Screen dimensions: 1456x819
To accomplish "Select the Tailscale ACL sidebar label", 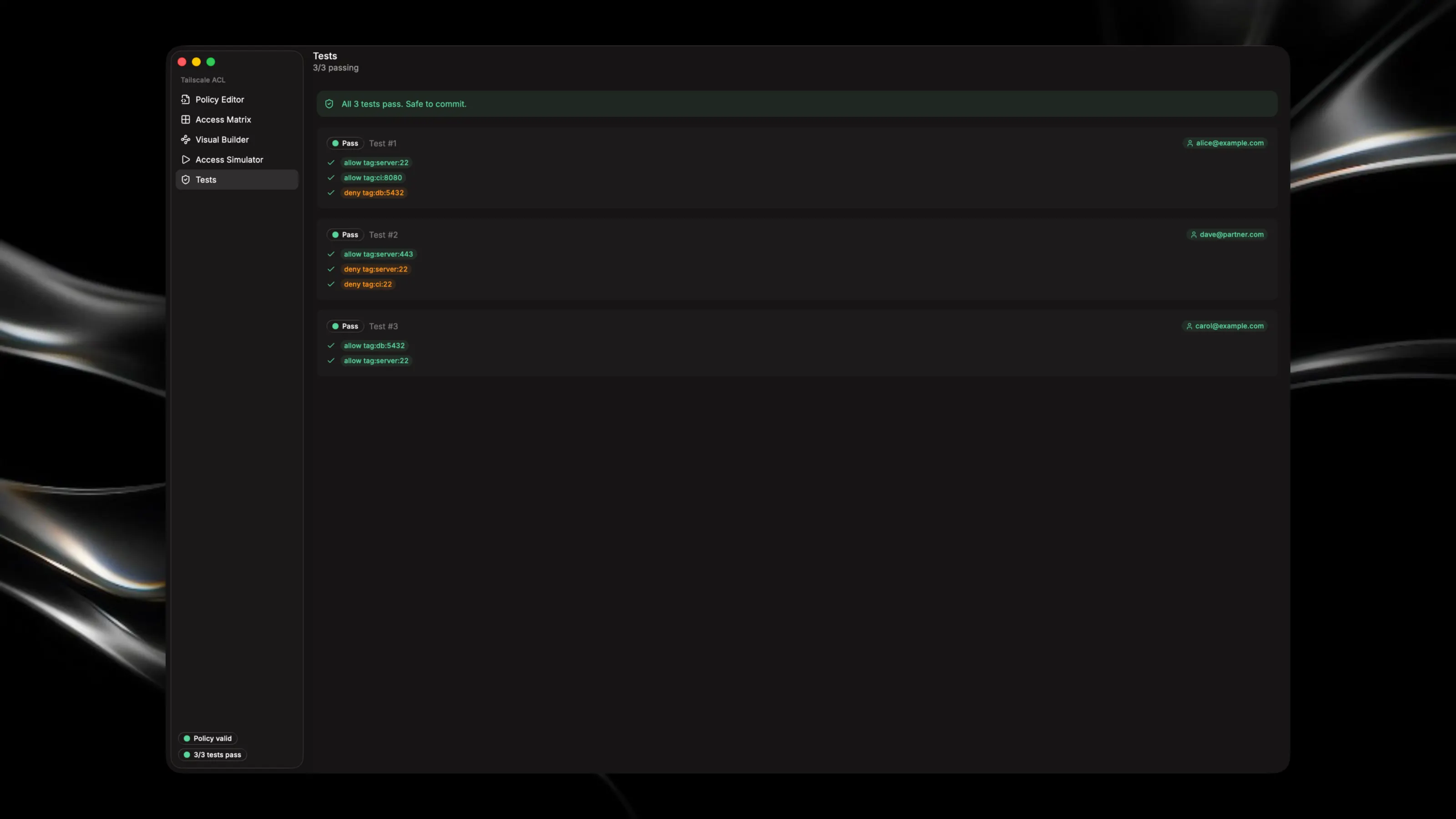I will 203,80.
